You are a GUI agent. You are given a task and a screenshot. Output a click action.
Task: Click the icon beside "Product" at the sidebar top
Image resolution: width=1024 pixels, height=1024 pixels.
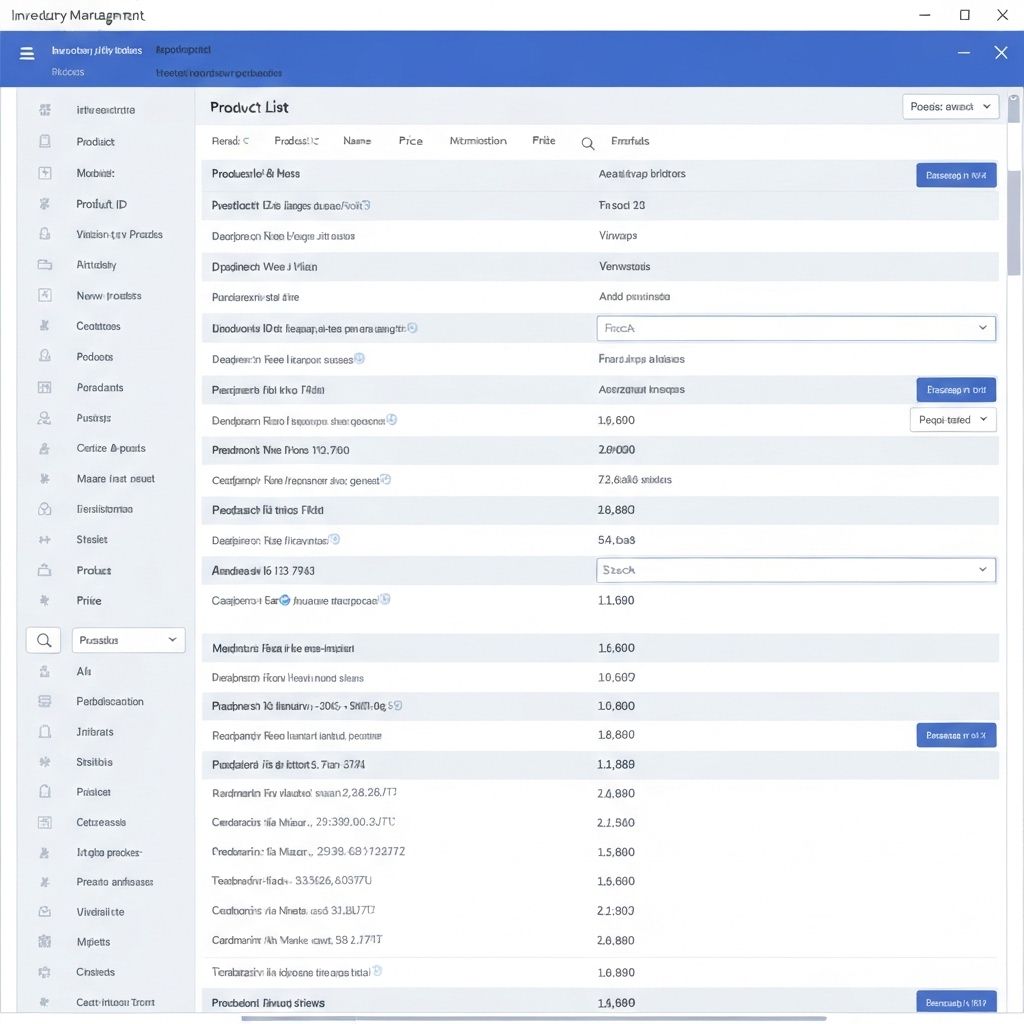click(44, 142)
